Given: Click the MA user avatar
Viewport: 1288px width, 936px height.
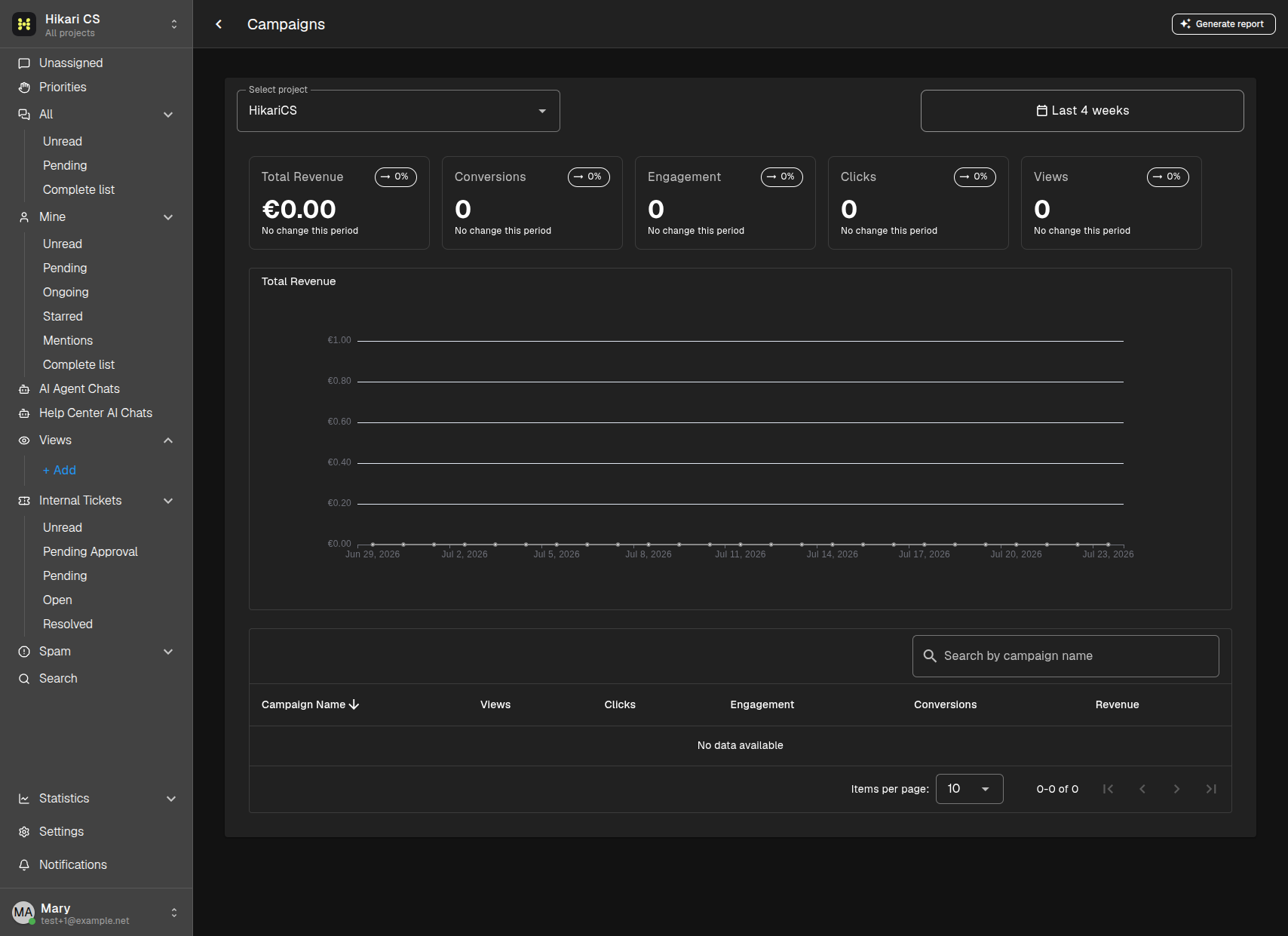Looking at the screenshot, I should 23,913.
